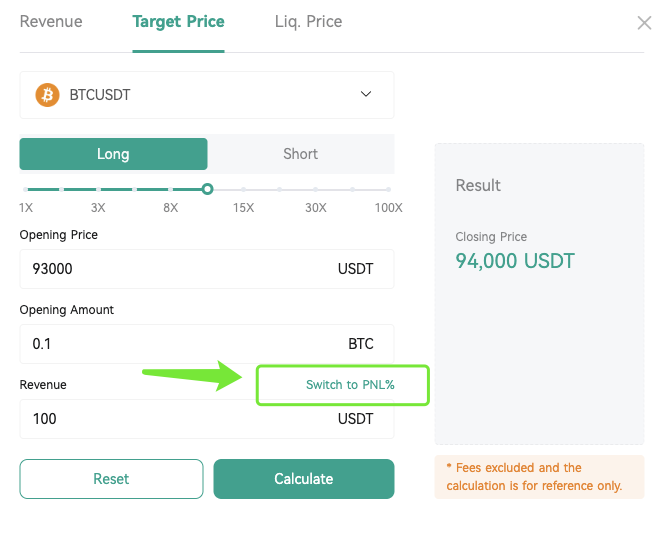Go to the Liq. Price tab

tap(308, 22)
